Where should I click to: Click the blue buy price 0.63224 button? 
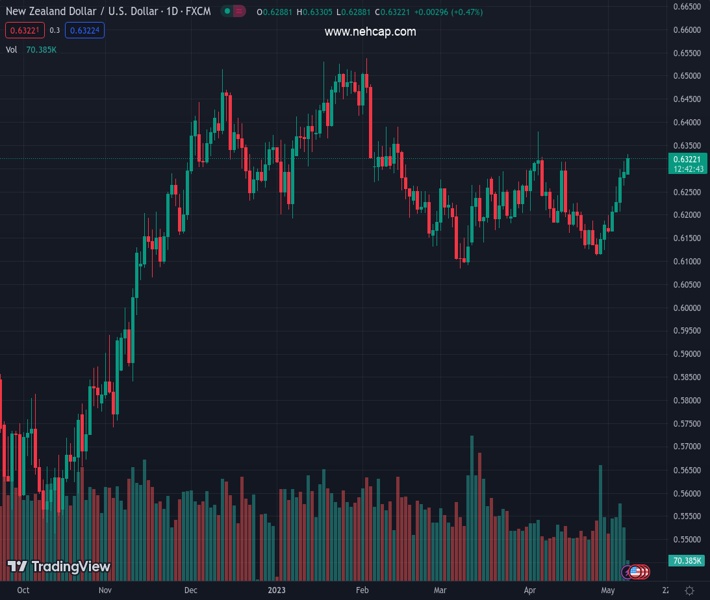pyautogui.click(x=85, y=30)
